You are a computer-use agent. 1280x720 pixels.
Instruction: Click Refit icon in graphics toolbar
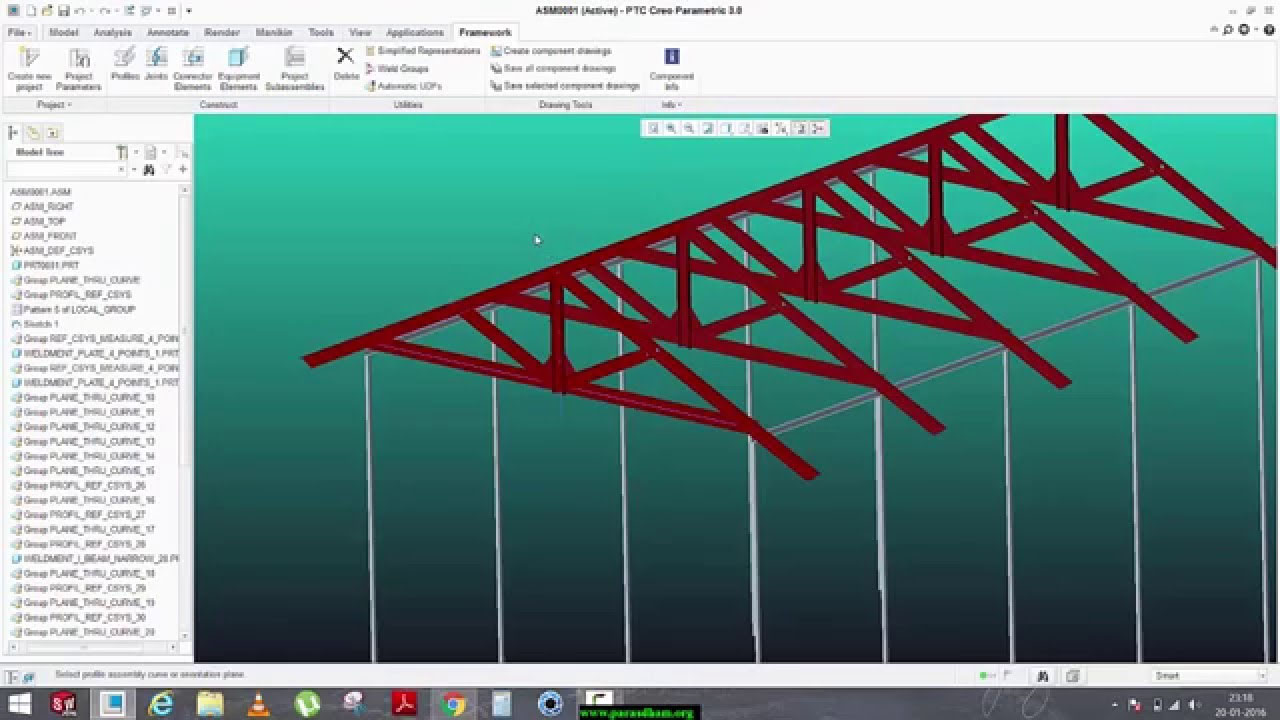653,128
